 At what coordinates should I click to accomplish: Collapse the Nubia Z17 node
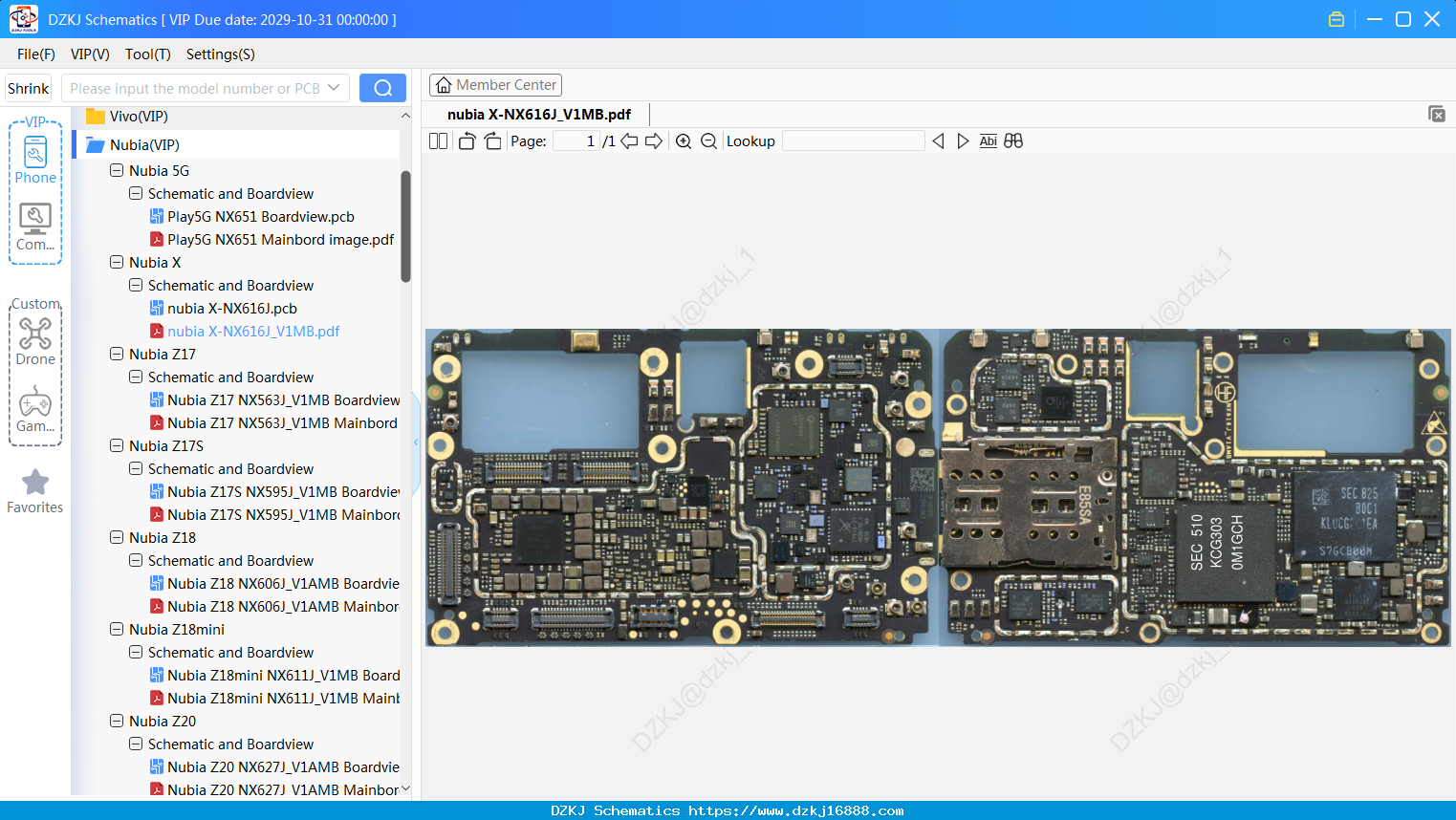[117, 354]
